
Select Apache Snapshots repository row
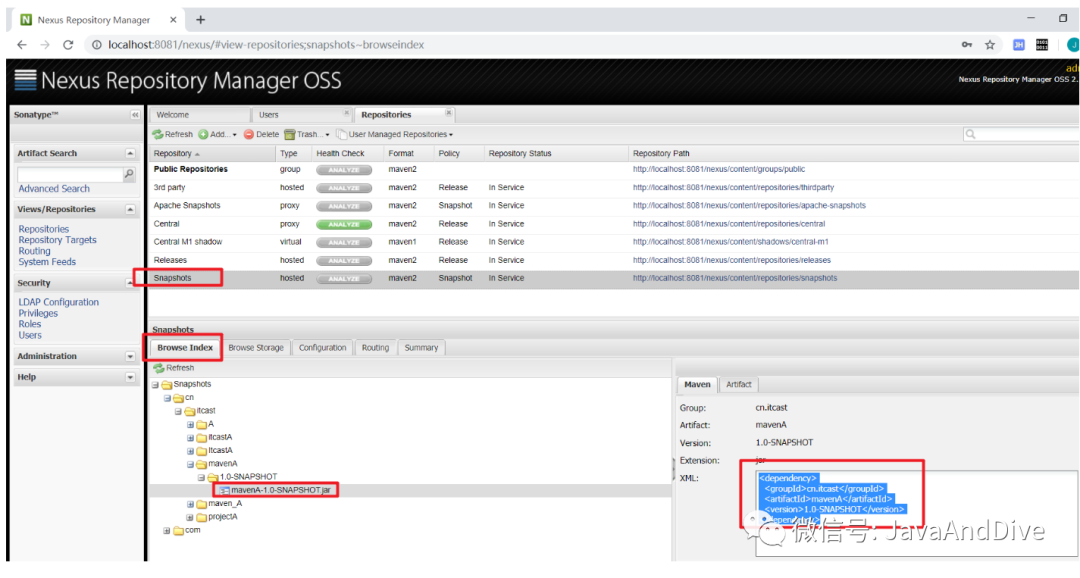613,206
